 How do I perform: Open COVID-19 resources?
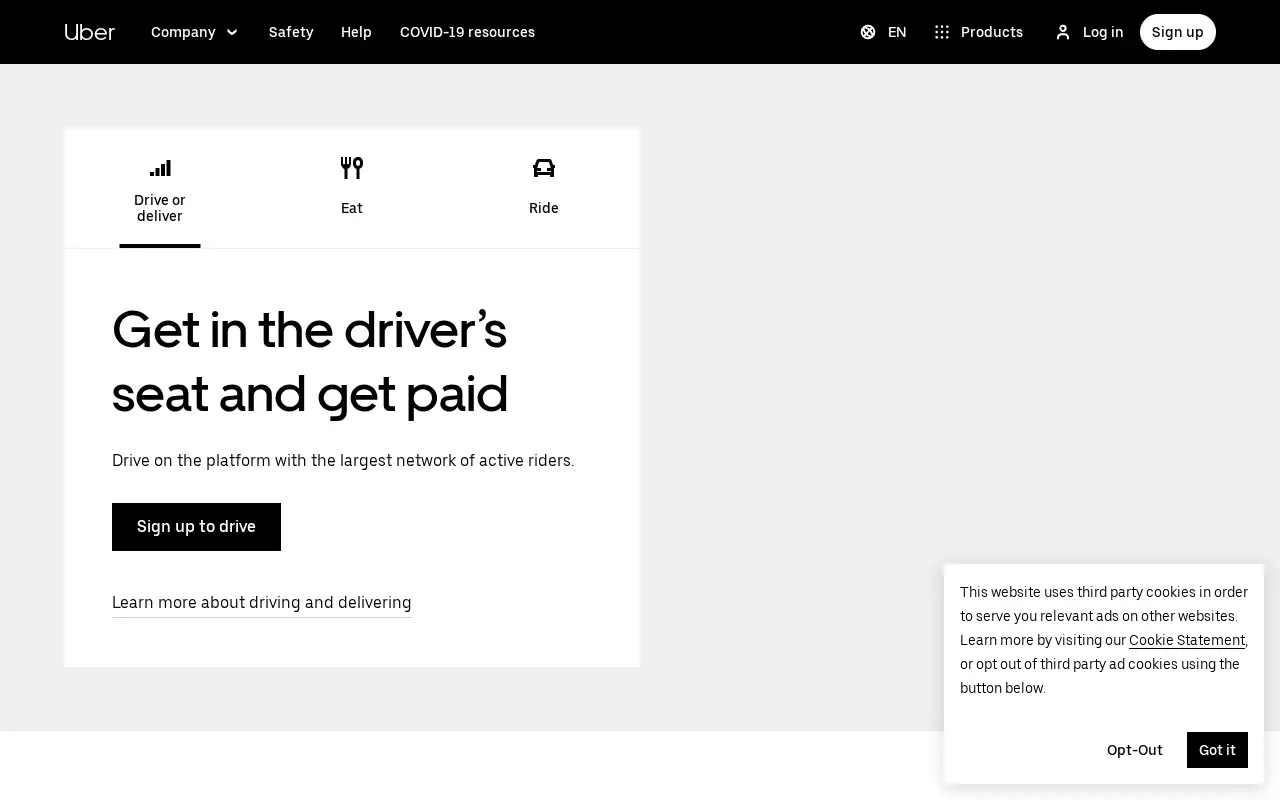(x=467, y=32)
